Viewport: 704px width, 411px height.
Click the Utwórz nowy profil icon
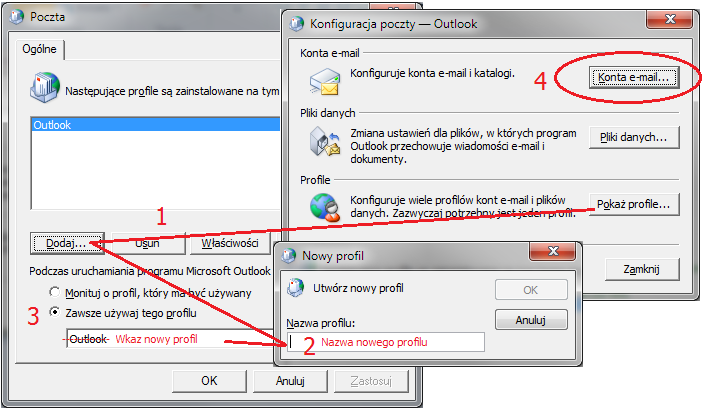pos(296,287)
